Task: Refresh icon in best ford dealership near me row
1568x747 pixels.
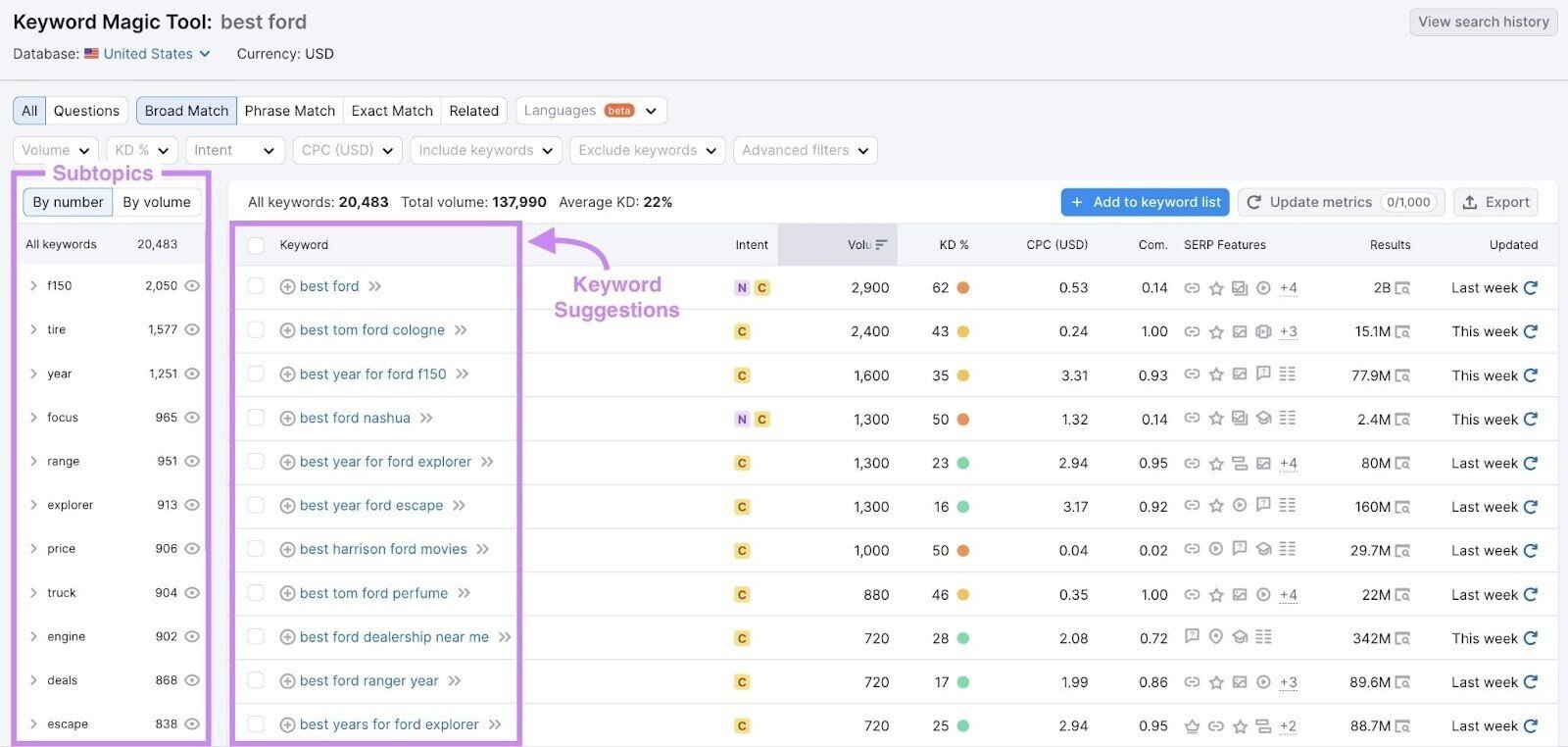Action: click(1531, 638)
